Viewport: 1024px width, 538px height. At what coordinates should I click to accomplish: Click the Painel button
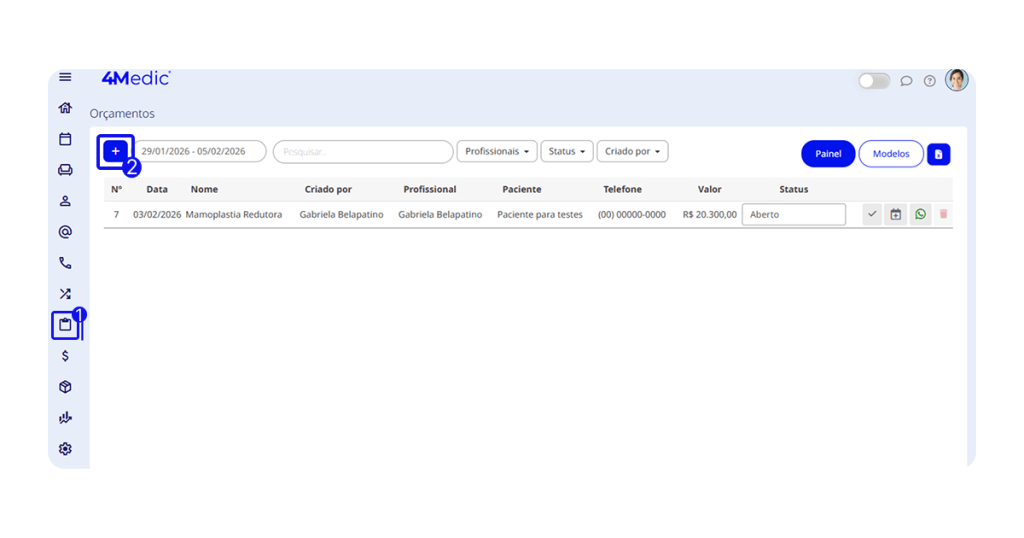pos(828,154)
